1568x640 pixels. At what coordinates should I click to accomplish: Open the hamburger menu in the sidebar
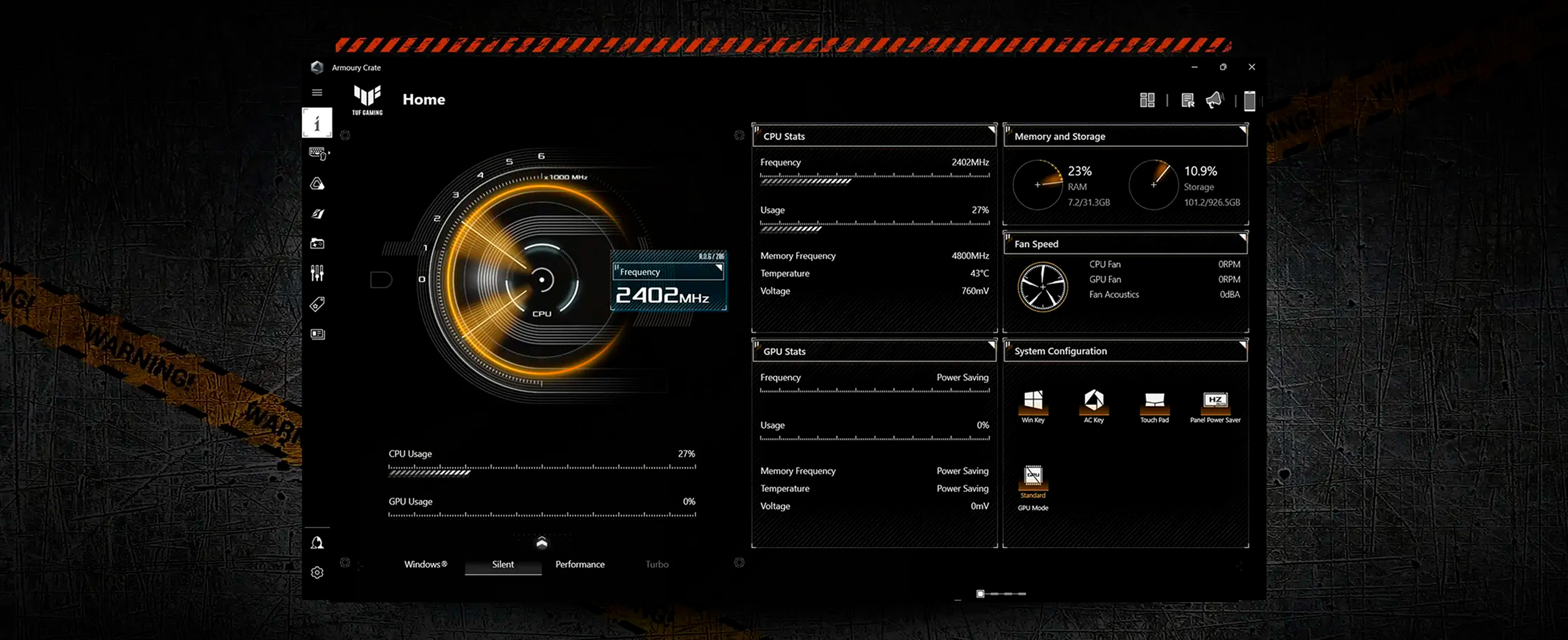(317, 92)
